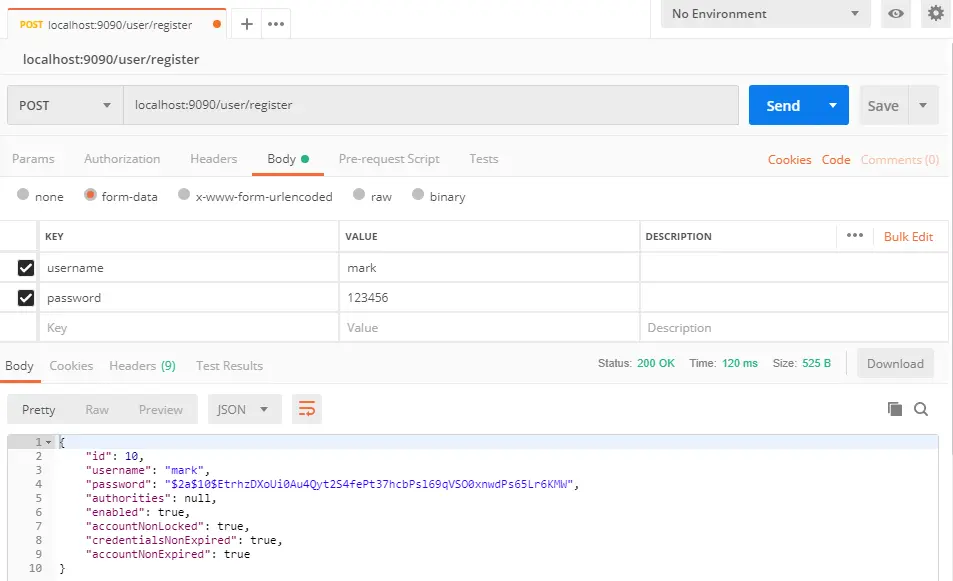Viewport: 953px width, 581px height.
Task: Select the none body type
Action: [x=23, y=194]
